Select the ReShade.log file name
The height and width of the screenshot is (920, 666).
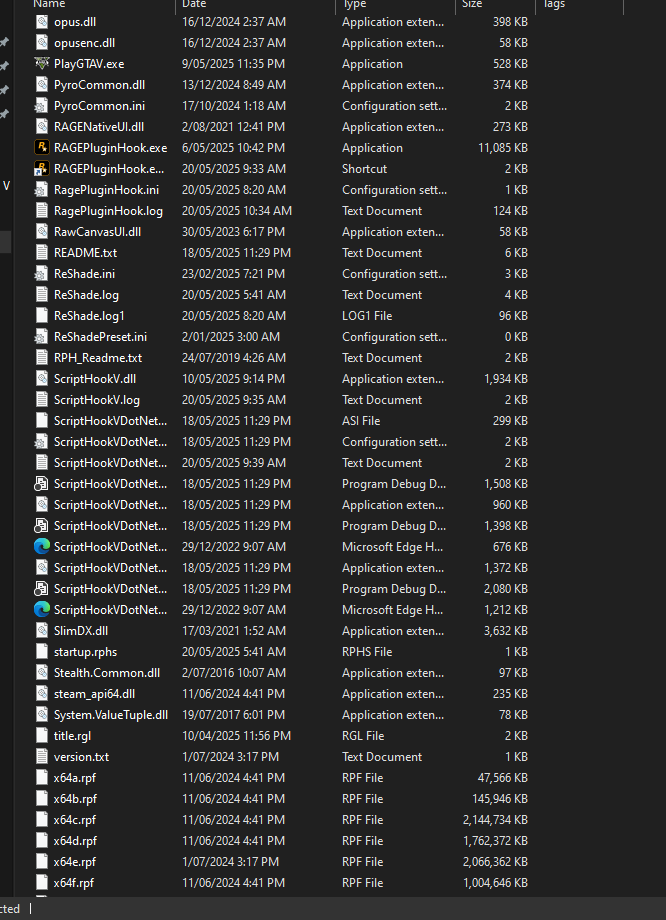[86, 295]
